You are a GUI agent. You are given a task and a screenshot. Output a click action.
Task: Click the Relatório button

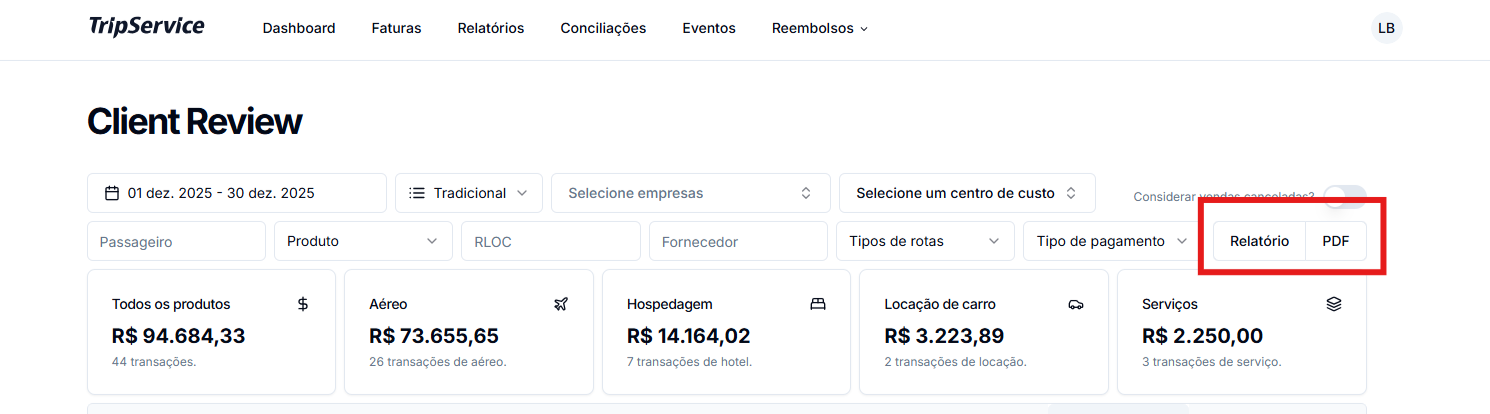[x=1259, y=241]
